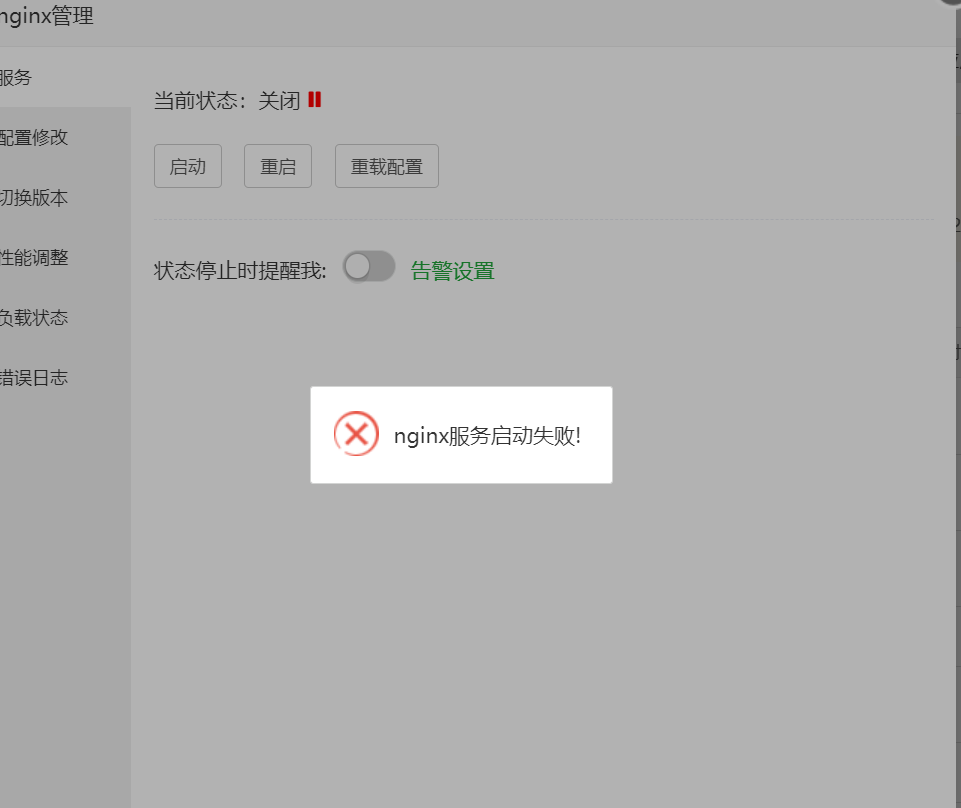Image resolution: width=961 pixels, height=808 pixels.
Task: Open the 告警设置 link
Action: point(452,270)
